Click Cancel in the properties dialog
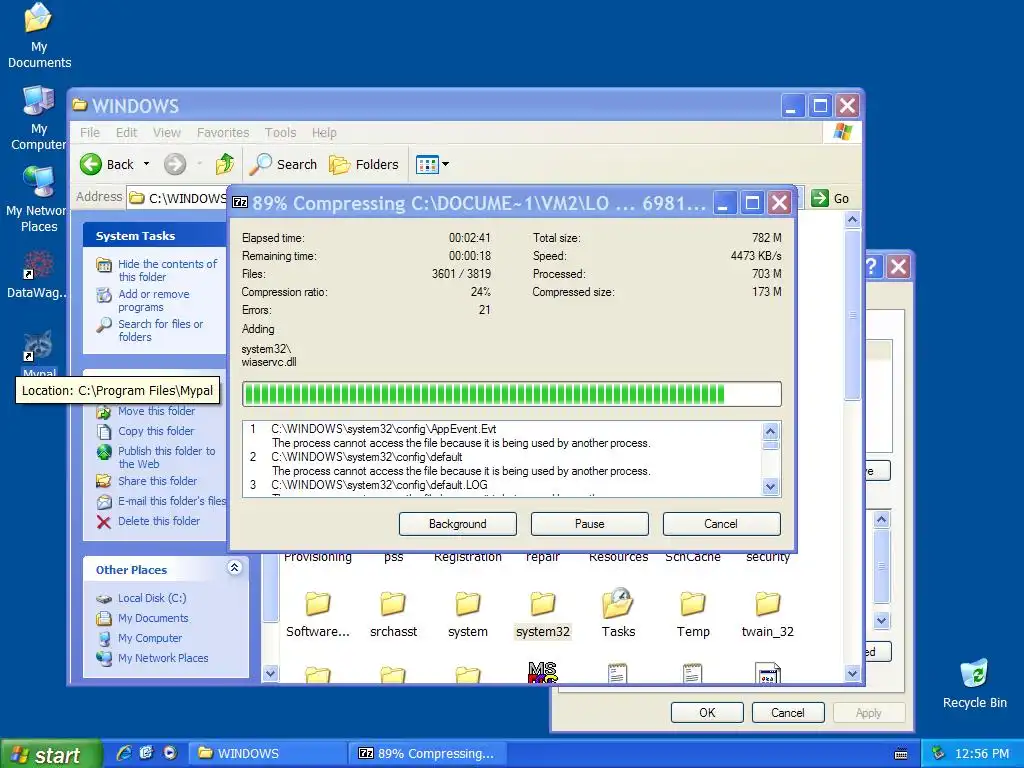The image size is (1024, 768). click(x=788, y=712)
